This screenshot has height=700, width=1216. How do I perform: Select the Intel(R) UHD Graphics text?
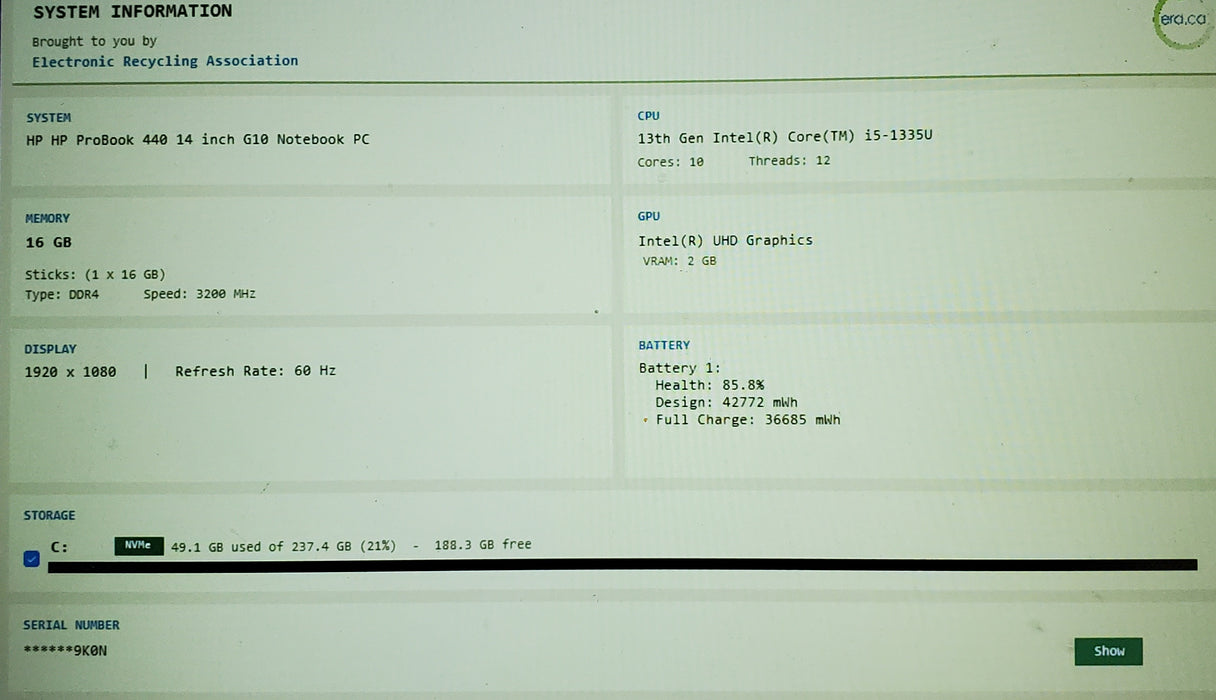point(725,240)
